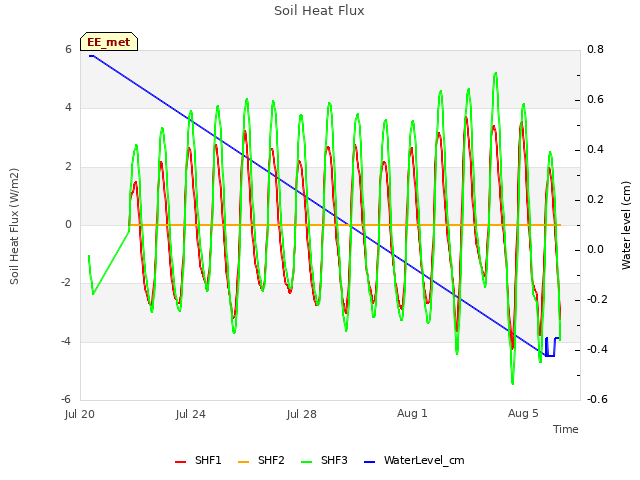
Task: Click the right axis value 0.8
Action: [595, 49]
